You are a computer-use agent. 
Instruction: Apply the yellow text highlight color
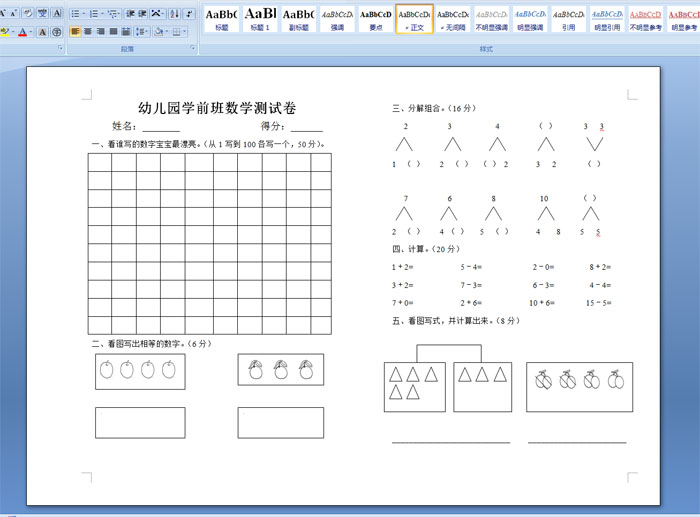click(4, 32)
